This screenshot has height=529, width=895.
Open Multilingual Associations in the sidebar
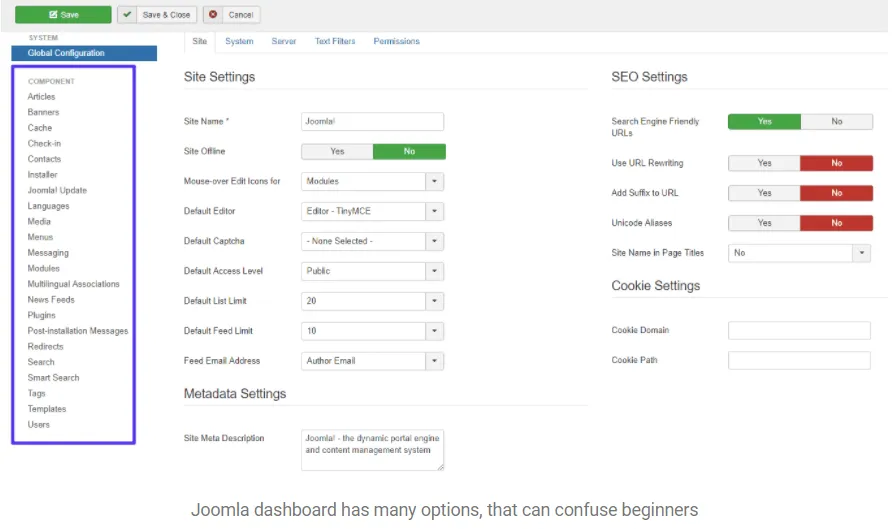(74, 284)
